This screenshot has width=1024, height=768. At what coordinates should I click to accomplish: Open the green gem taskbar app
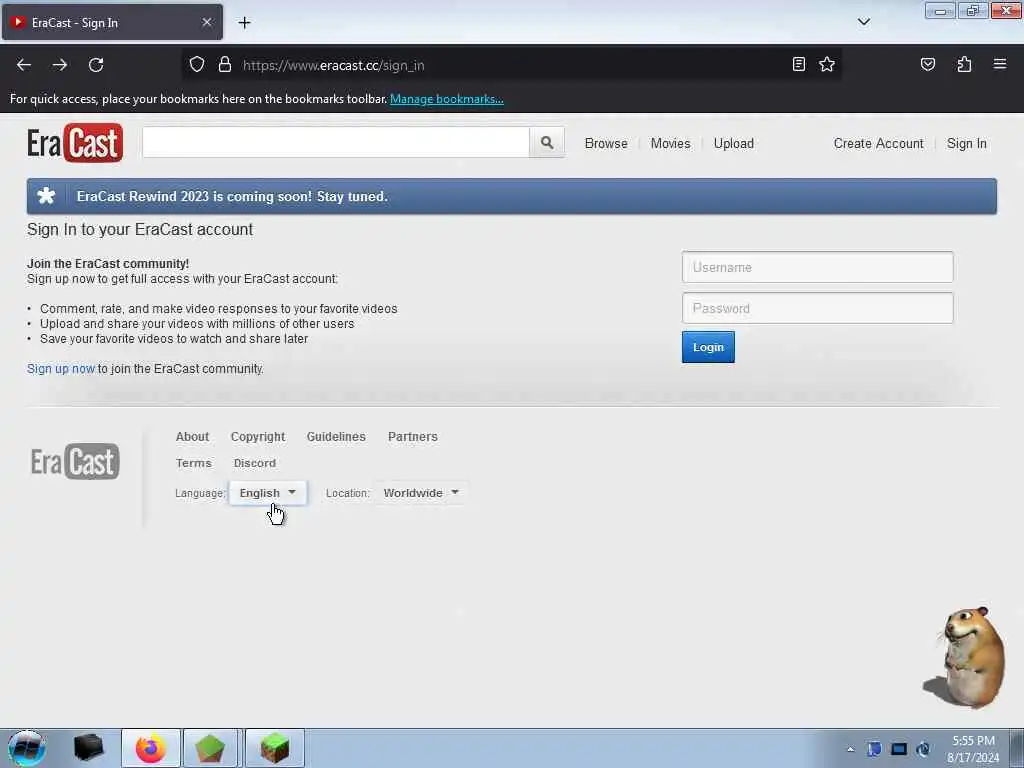pos(210,748)
